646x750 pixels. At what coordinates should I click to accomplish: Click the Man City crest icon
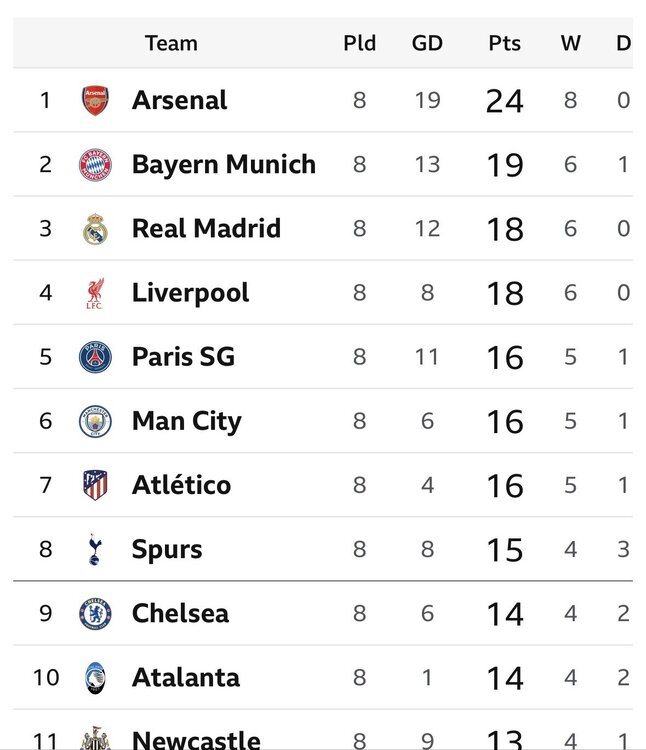95,421
